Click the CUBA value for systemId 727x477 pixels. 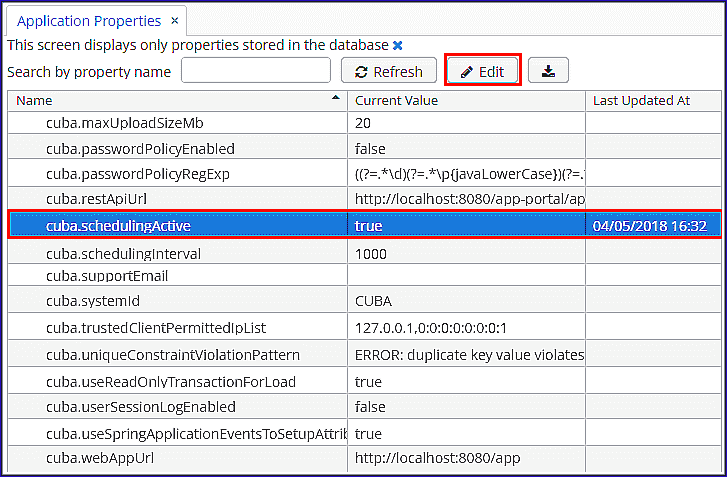pyautogui.click(x=373, y=301)
